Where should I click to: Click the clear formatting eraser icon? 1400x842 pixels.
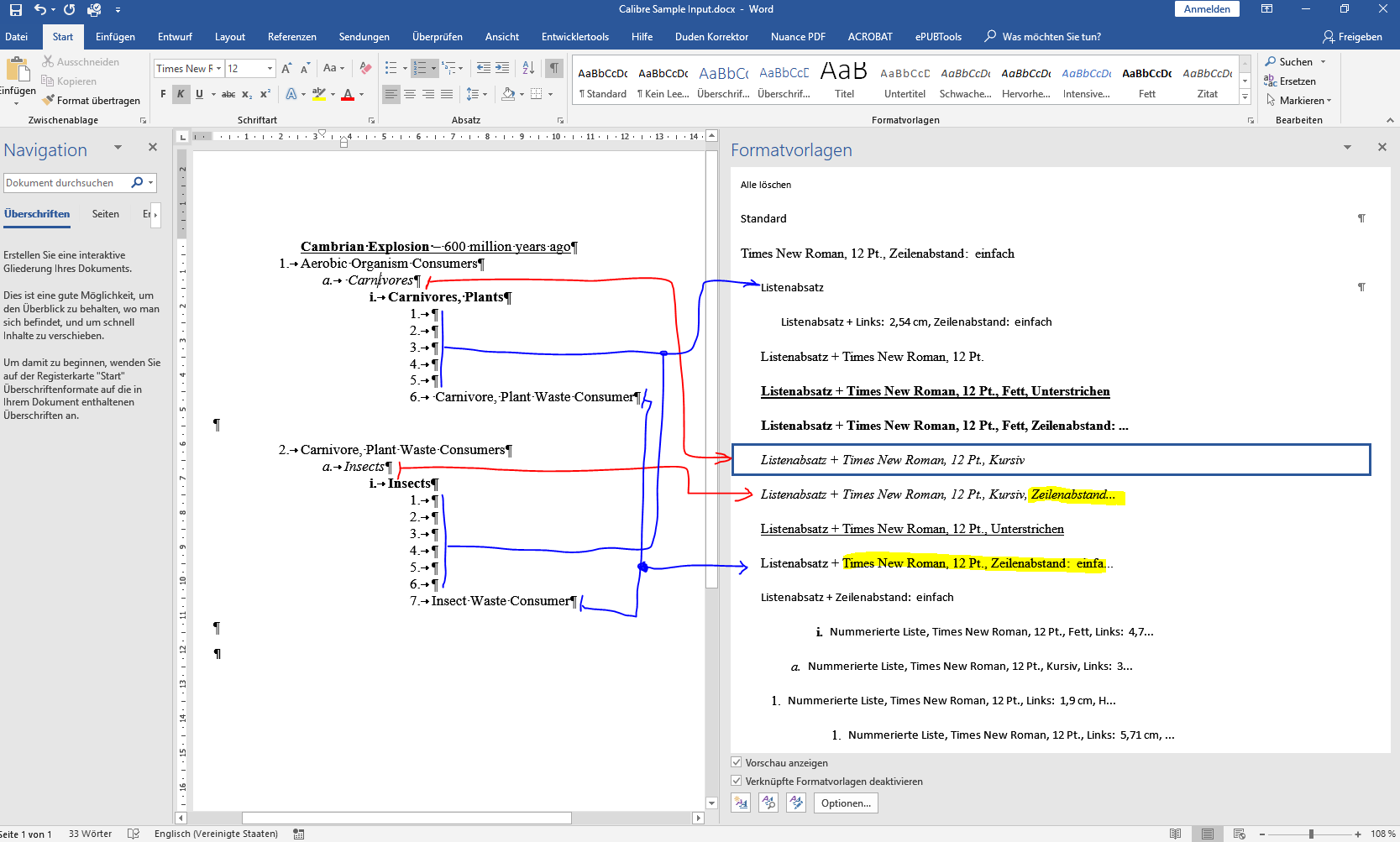click(x=365, y=68)
